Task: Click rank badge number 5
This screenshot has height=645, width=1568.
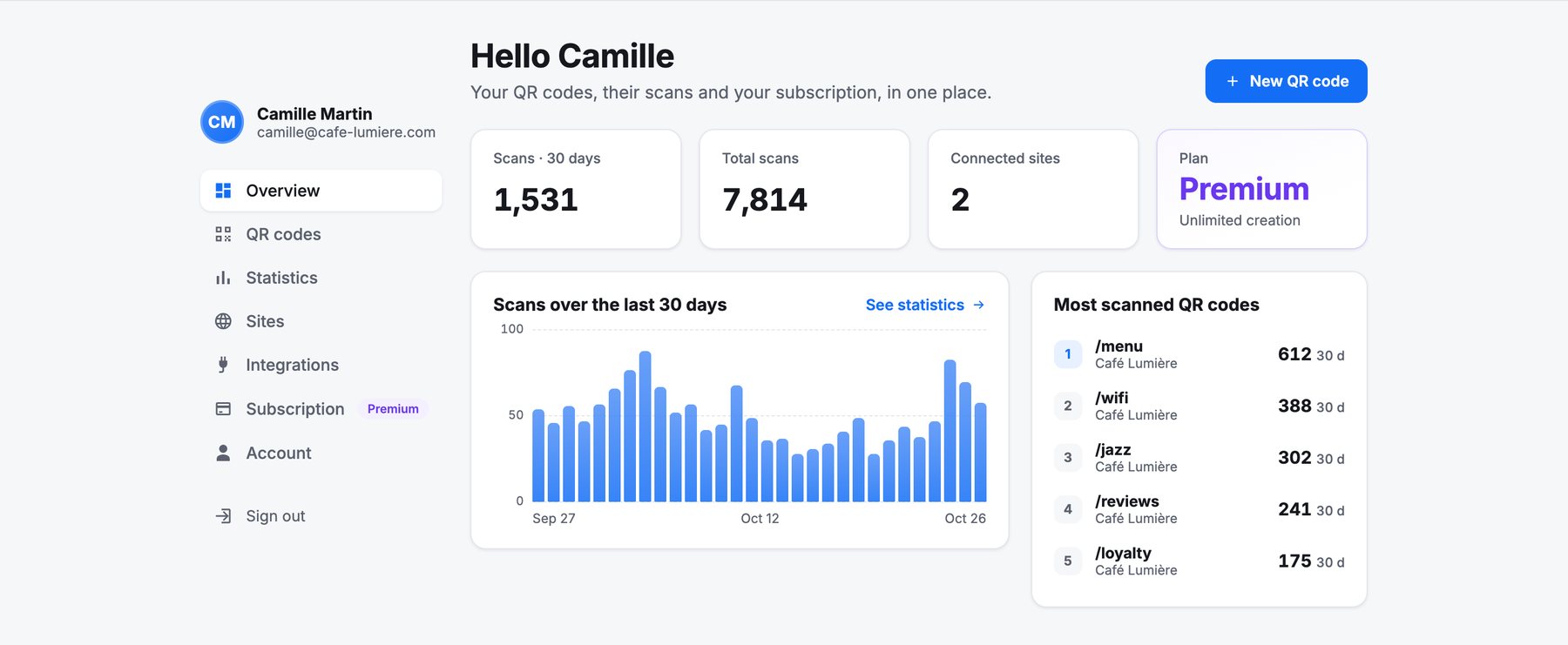Action: click(1068, 561)
